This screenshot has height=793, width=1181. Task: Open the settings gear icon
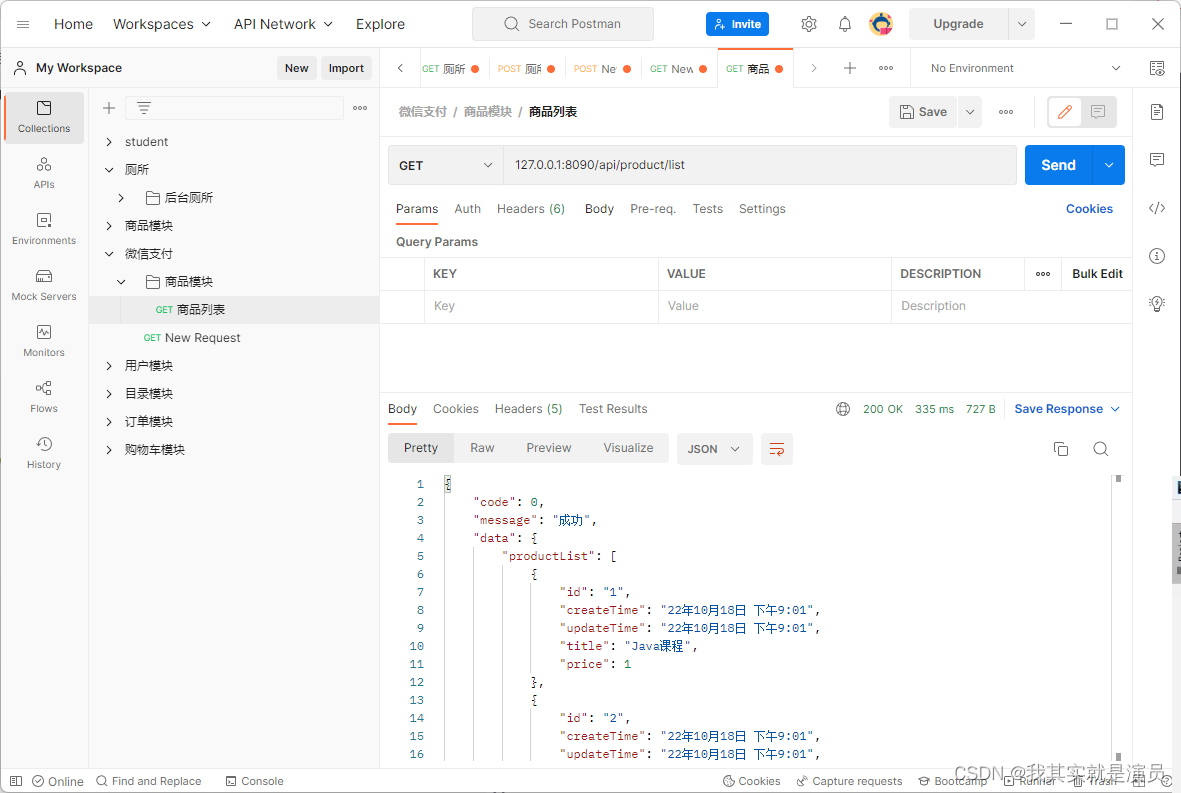coord(809,24)
